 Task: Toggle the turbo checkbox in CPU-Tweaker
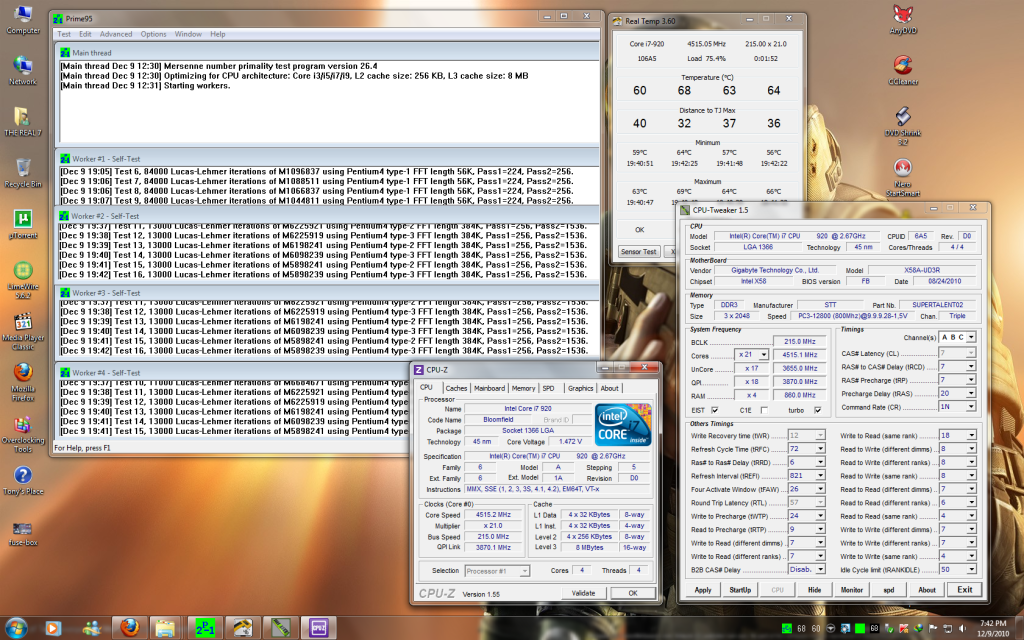point(818,410)
